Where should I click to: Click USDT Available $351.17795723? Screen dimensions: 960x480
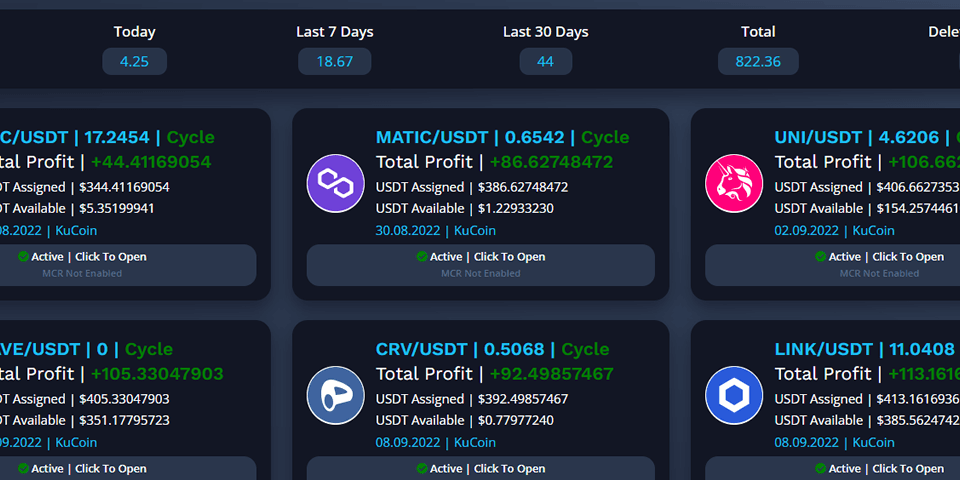click(84, 421)
